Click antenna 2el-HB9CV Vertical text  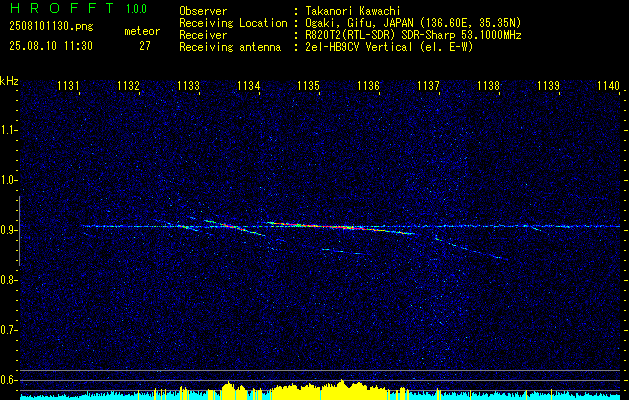click(x=357, y=47)
